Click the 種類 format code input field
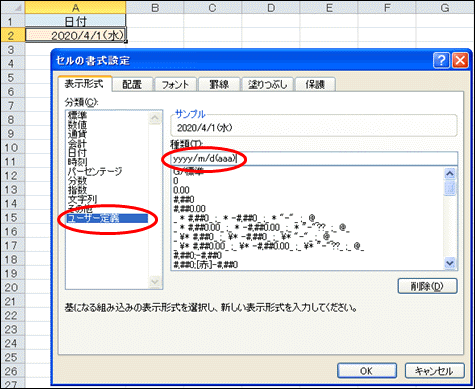Image resolution: width=475 pixels, height=389 pixels. pyautogui.click(x=314, y=159)
